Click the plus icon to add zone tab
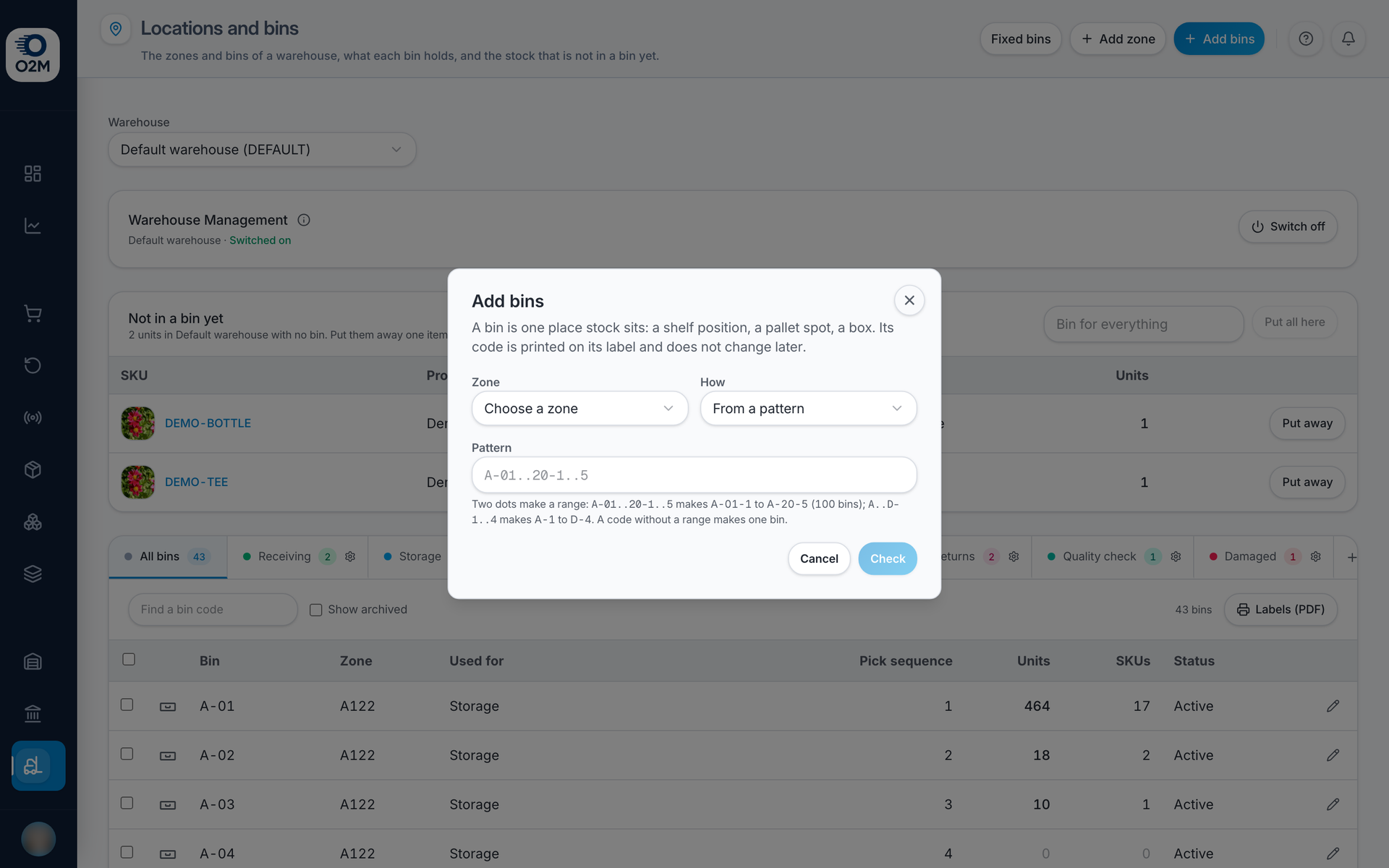Image resolution: width=1389 pixels, height=868 pixels. click(1351, 557)
